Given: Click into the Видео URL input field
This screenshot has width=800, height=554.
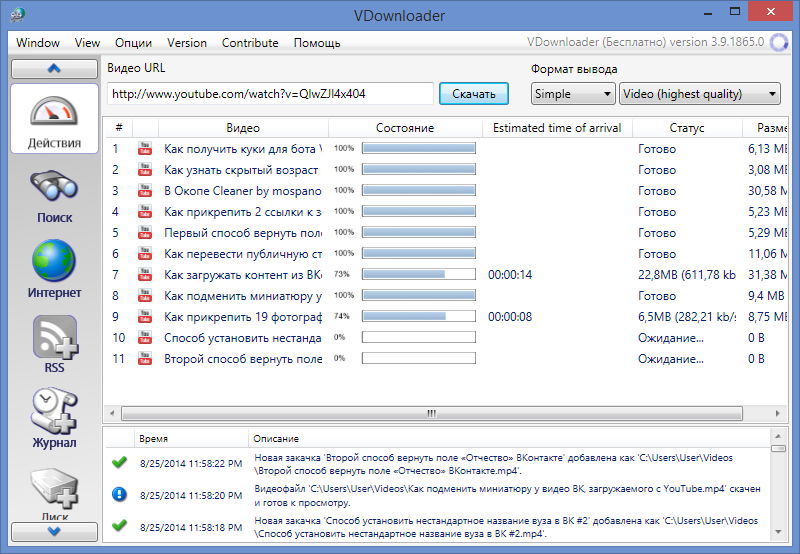Looking at the screenshot, I should (x=270, y=94).
